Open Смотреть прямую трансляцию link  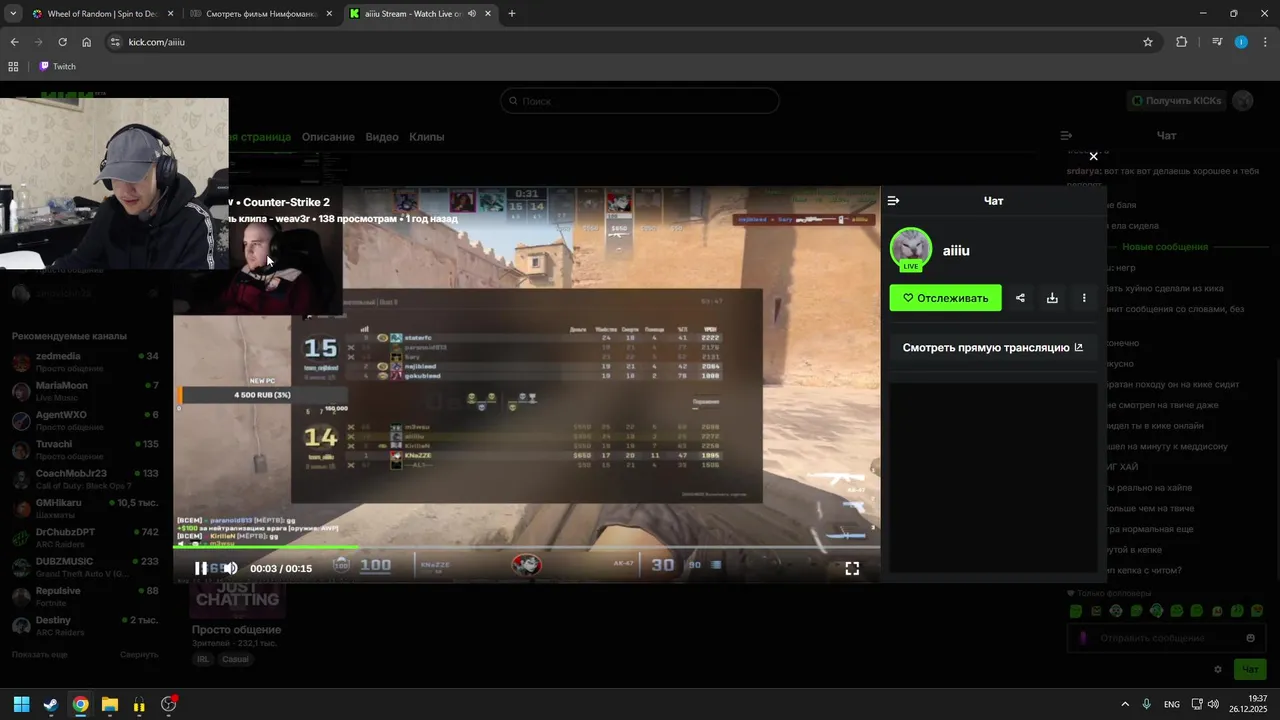click(x=993, y=348)
